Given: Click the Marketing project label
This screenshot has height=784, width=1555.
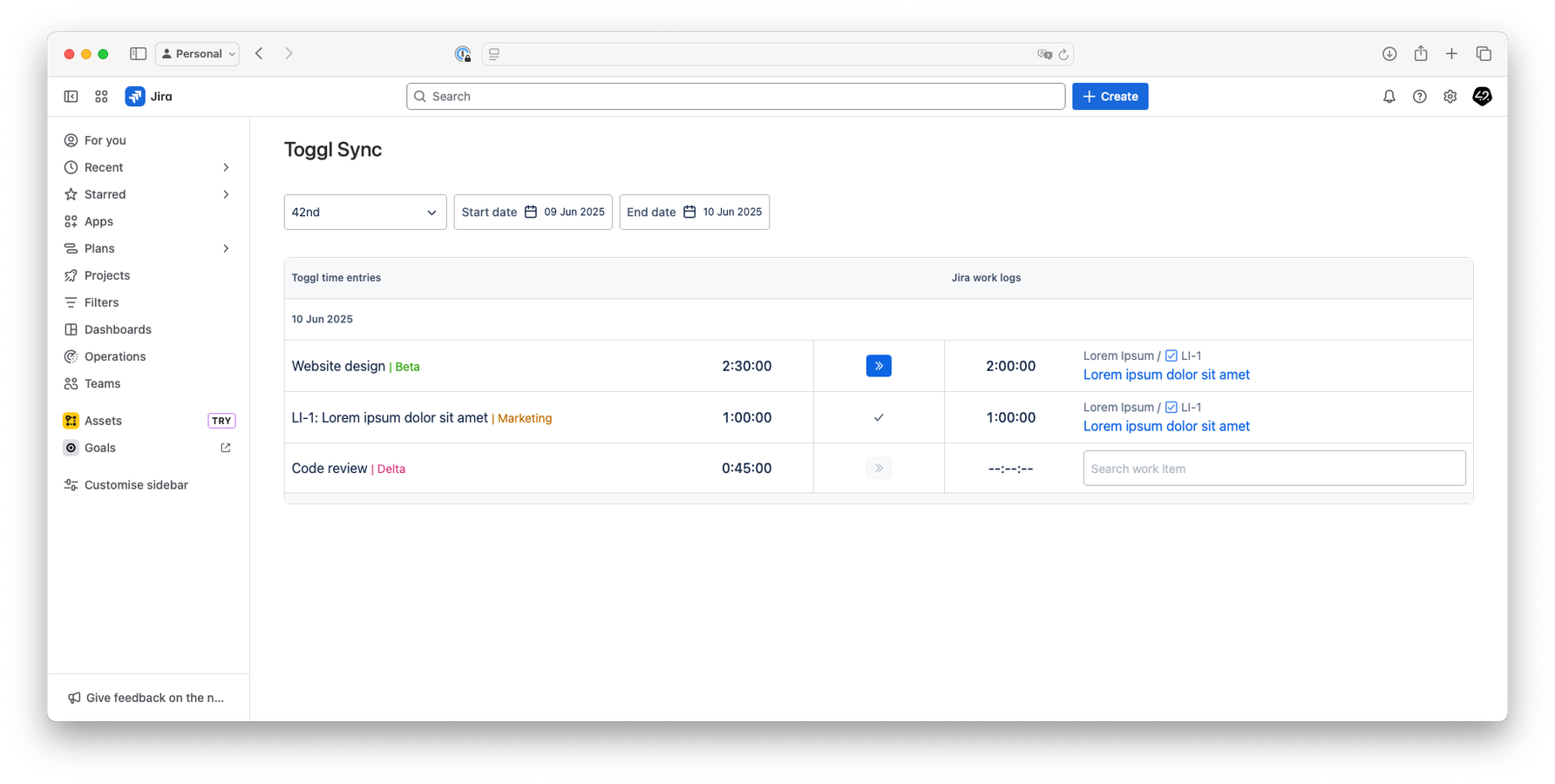Looking at the screenshot, I should [525, 418].
